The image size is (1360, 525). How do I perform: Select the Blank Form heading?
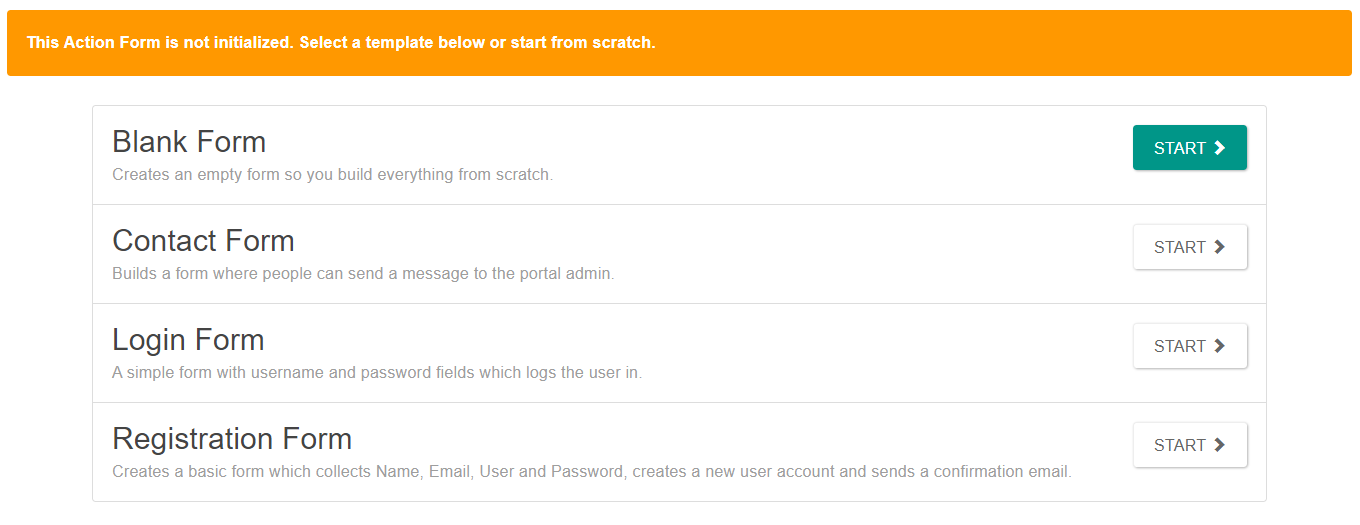pos(189,142)
